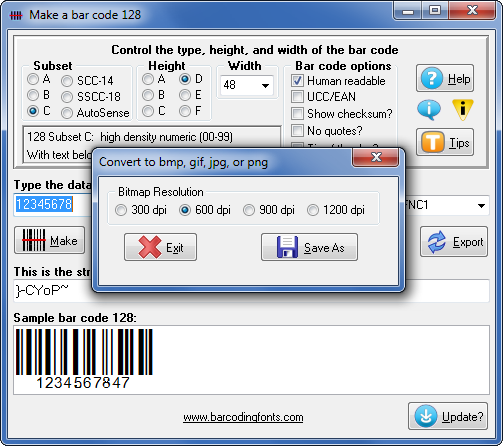
Task: Minimize the Make a bar code window
Action: [x=408, y=11]
